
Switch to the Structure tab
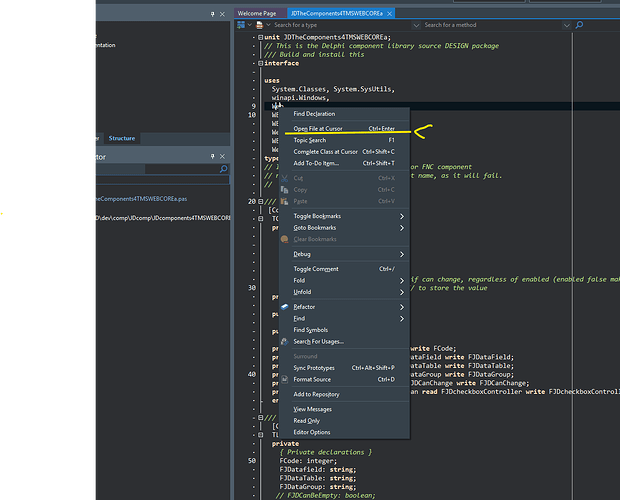tap(122, 138)
